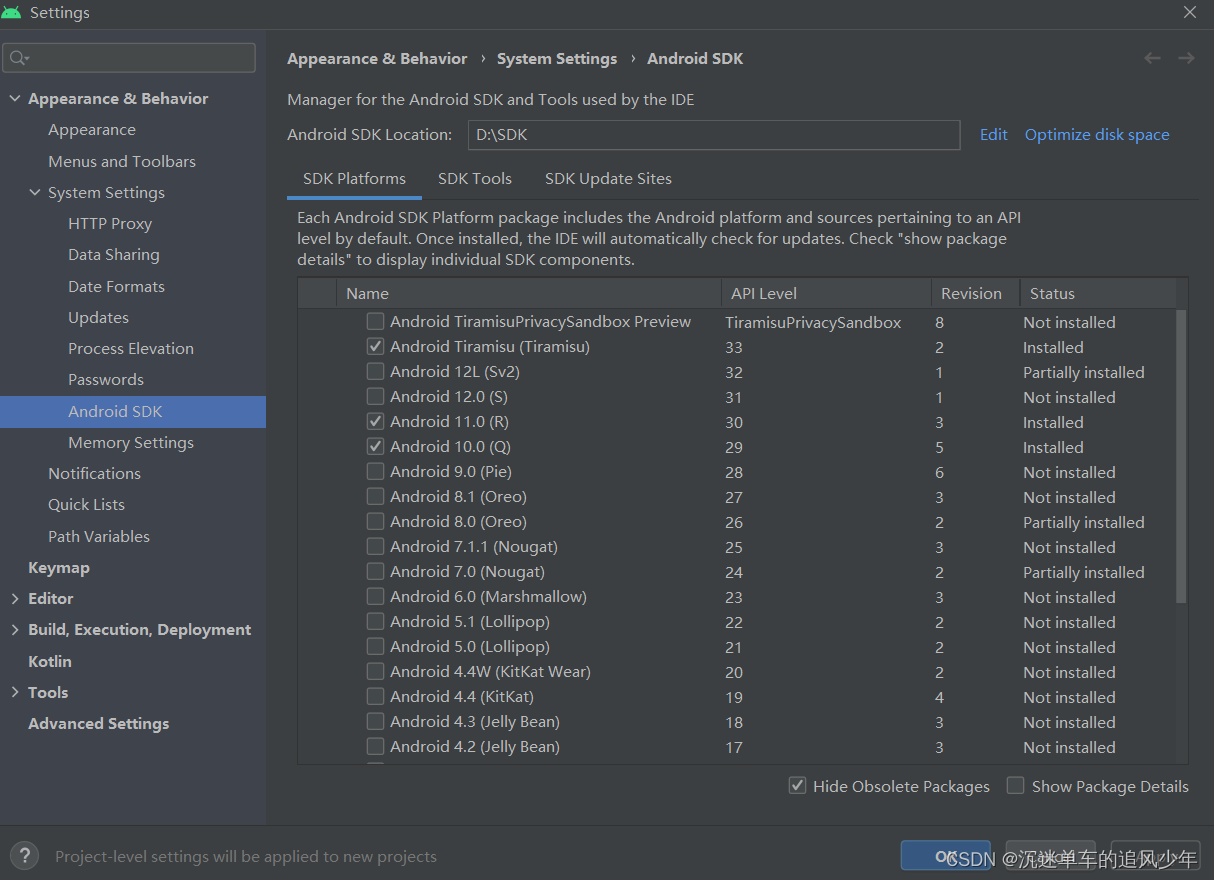Click the OK button
The width and height of the screenshot is (1214, 880).
click(x=945, y=856)
